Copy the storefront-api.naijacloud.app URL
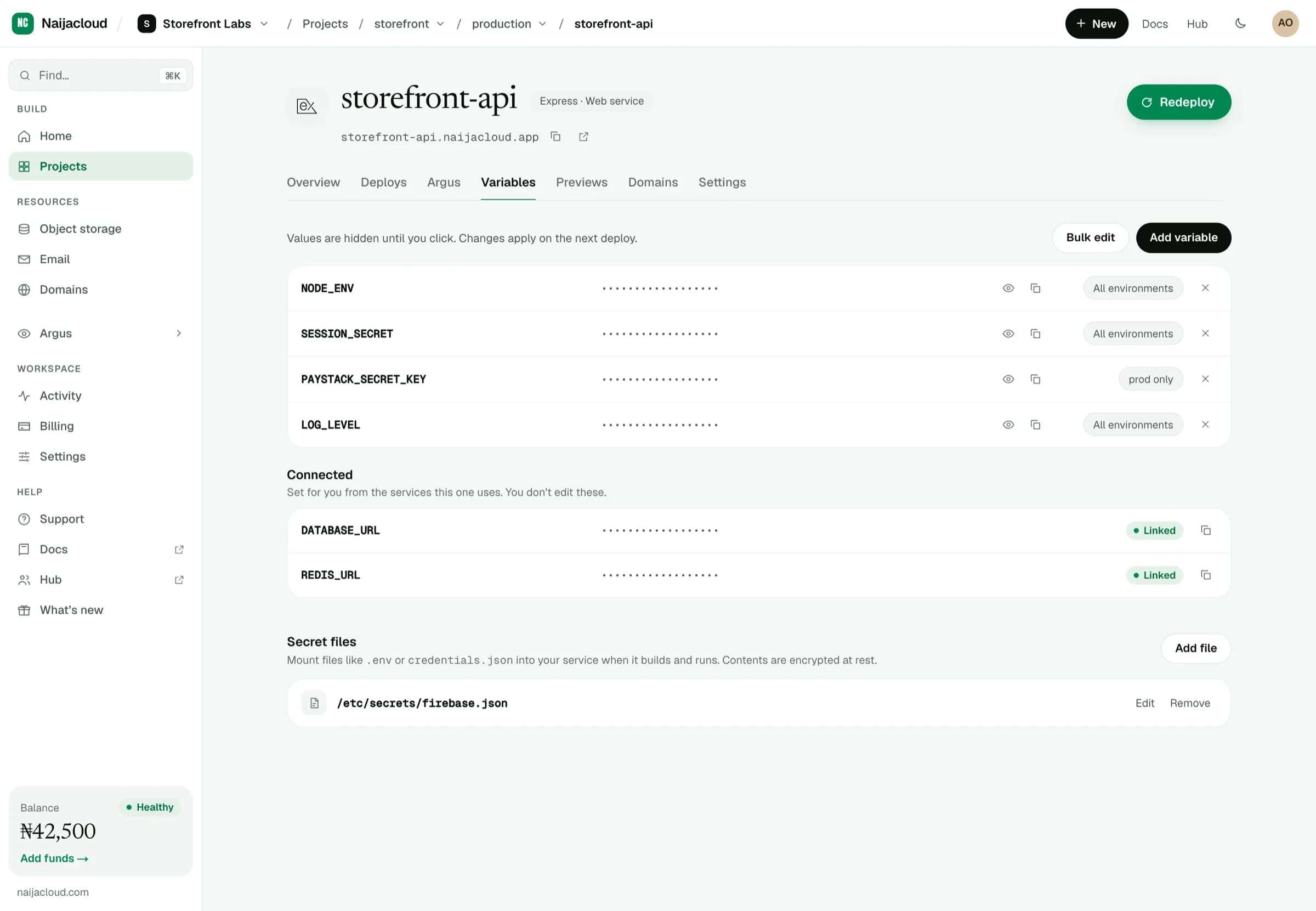The height and width of the screenshot is (911, 1316). (555, 137)
